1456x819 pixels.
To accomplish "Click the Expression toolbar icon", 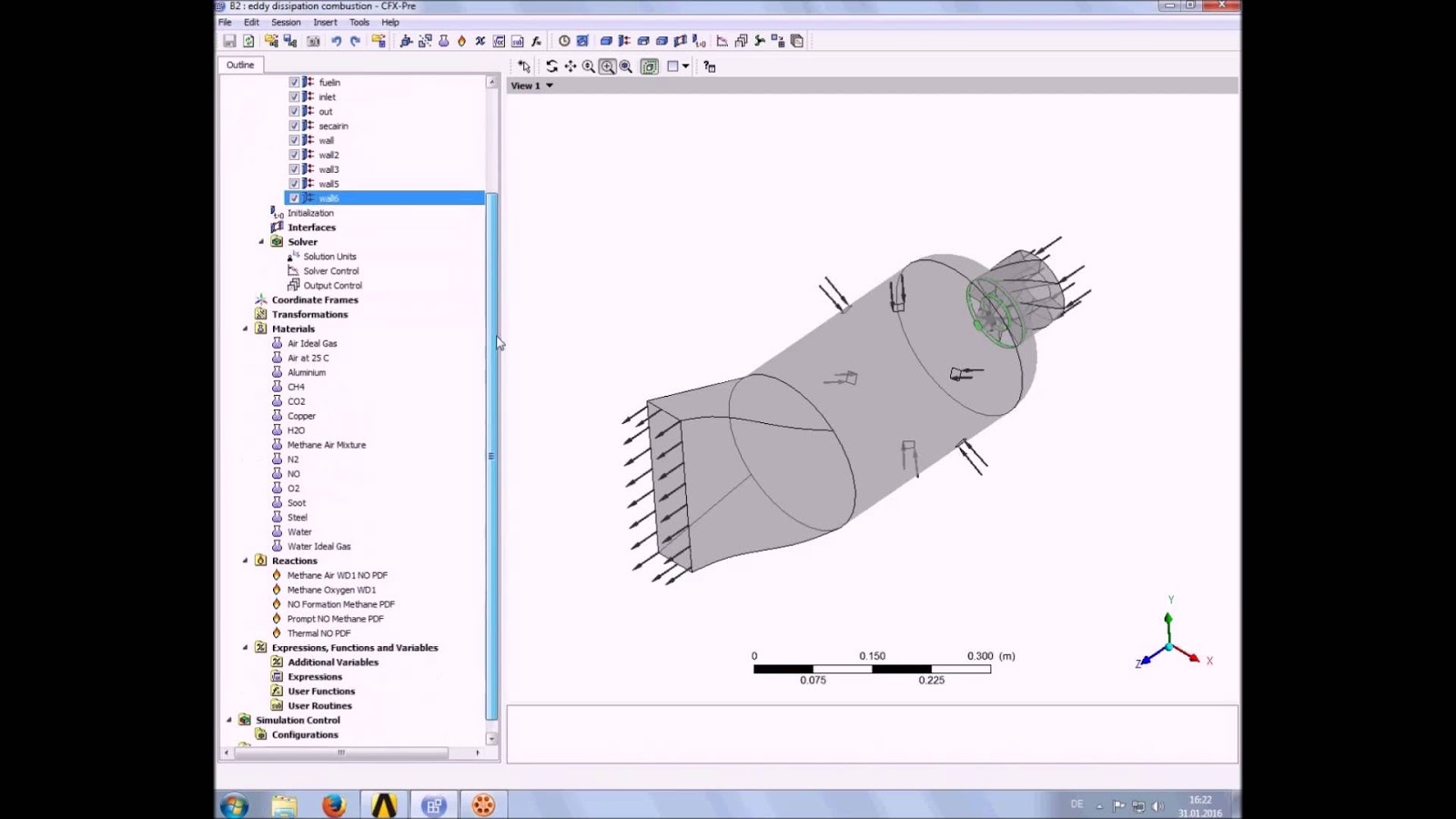I will pos(499,41).
